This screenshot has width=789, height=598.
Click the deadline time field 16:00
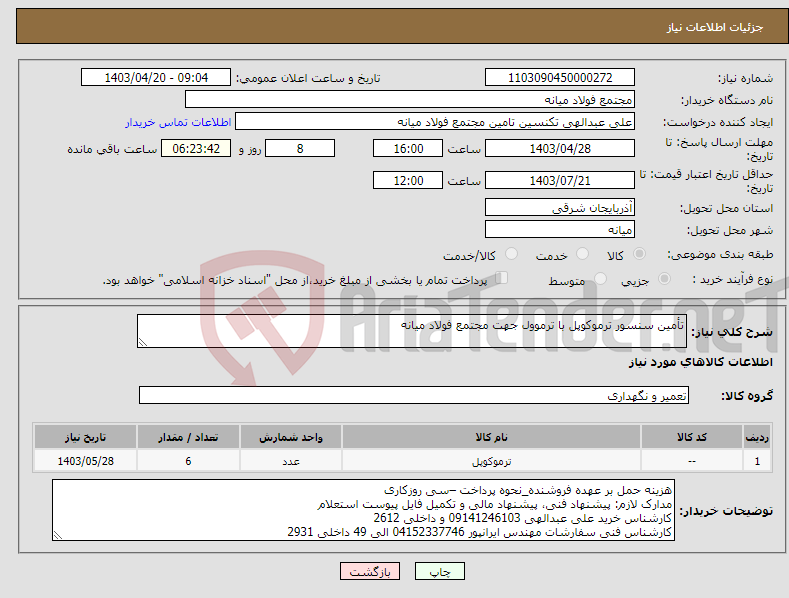point(408,148)
